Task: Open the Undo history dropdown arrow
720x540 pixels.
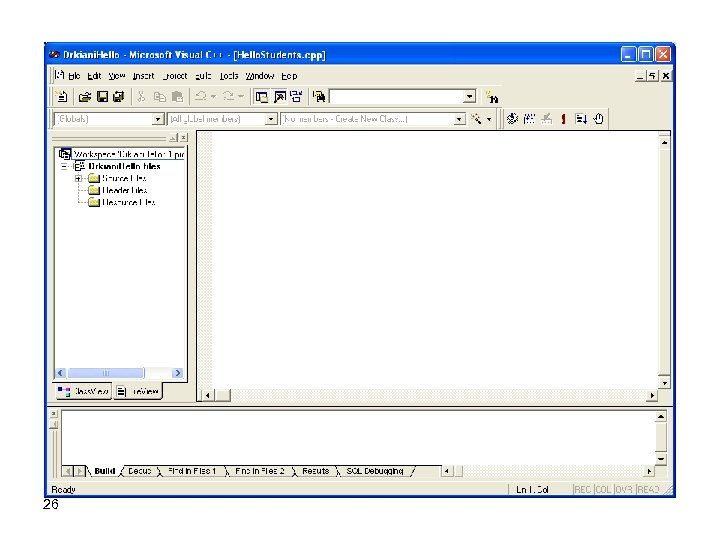Action: (x=214, y=96)
